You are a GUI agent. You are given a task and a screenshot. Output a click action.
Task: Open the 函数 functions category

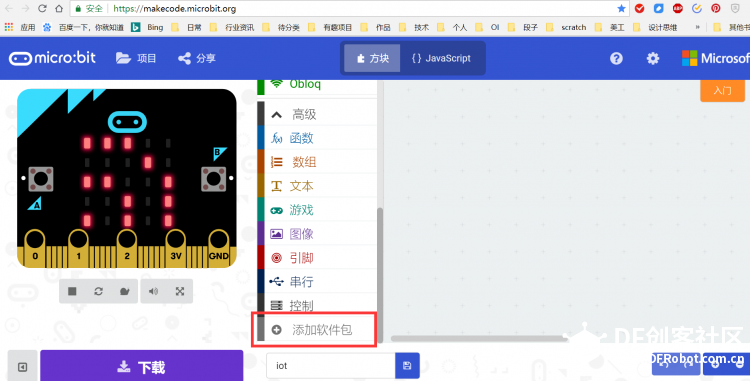317,138
